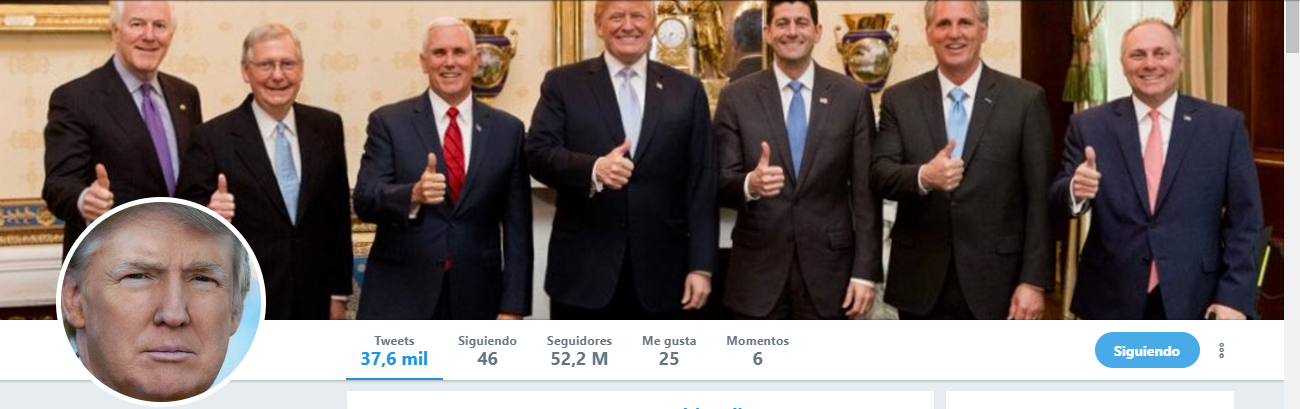The image size is (1300, 409).
Task: Click the 6 moments count
Action: 757,359
